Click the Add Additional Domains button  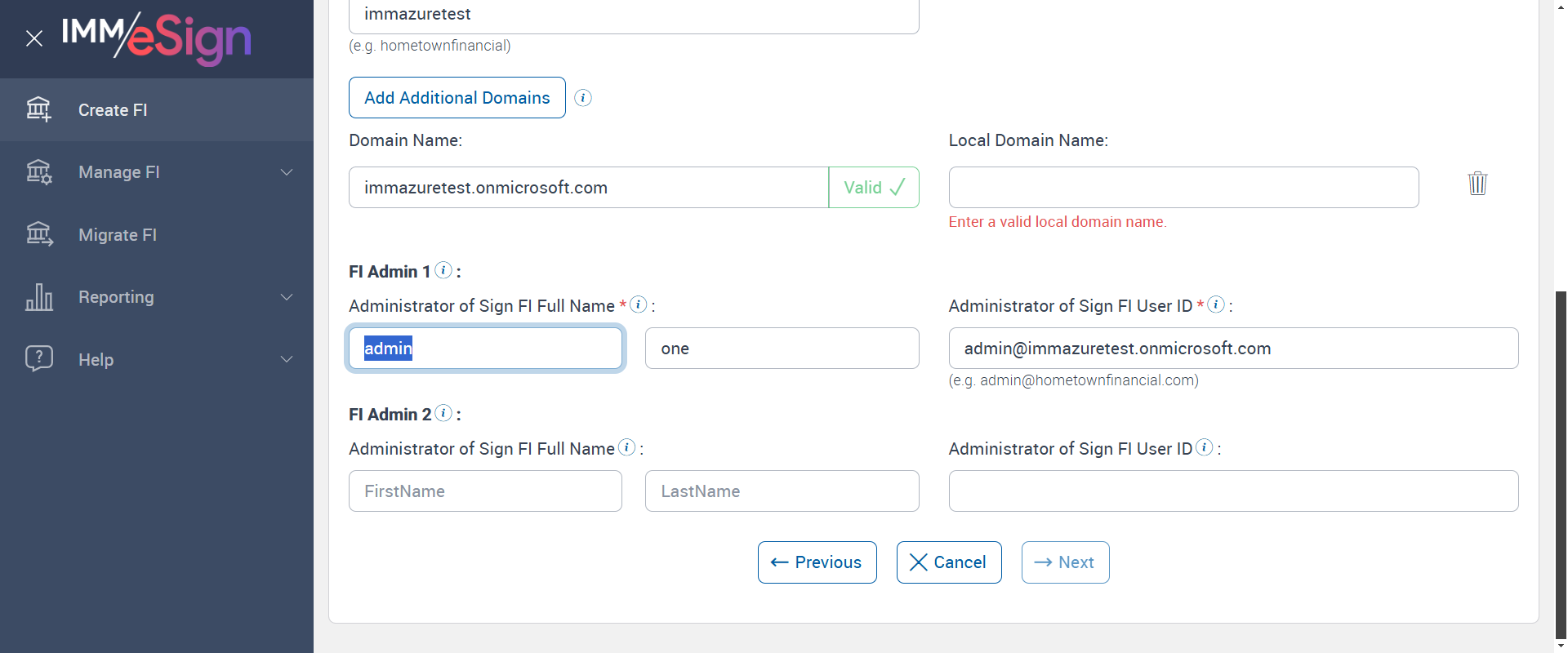tap(457, 98)
